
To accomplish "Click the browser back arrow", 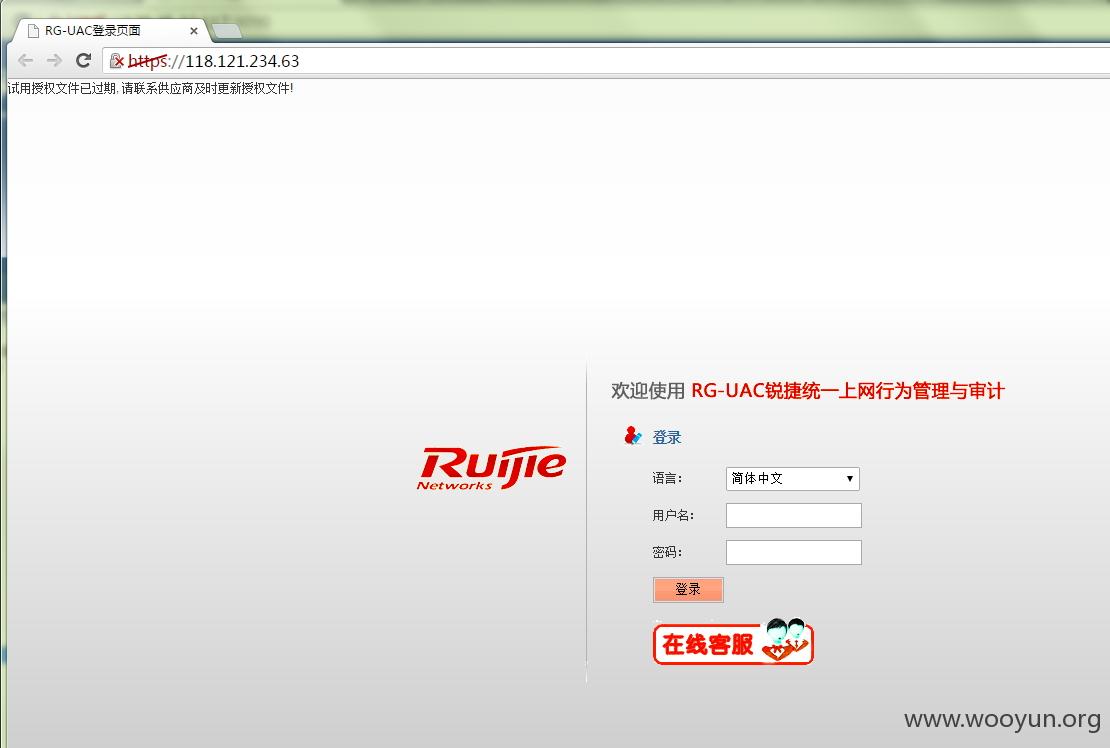I will tap(25, 61).
